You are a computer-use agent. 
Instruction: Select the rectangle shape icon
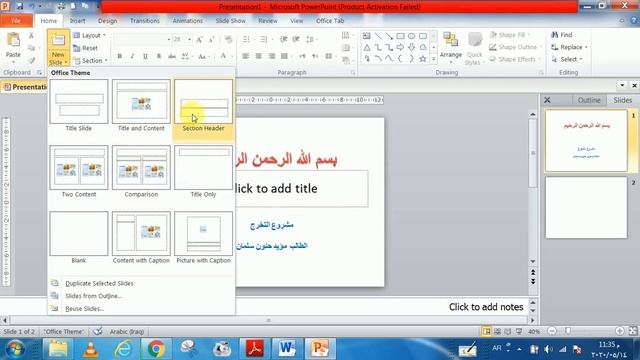tap(400, 36)
